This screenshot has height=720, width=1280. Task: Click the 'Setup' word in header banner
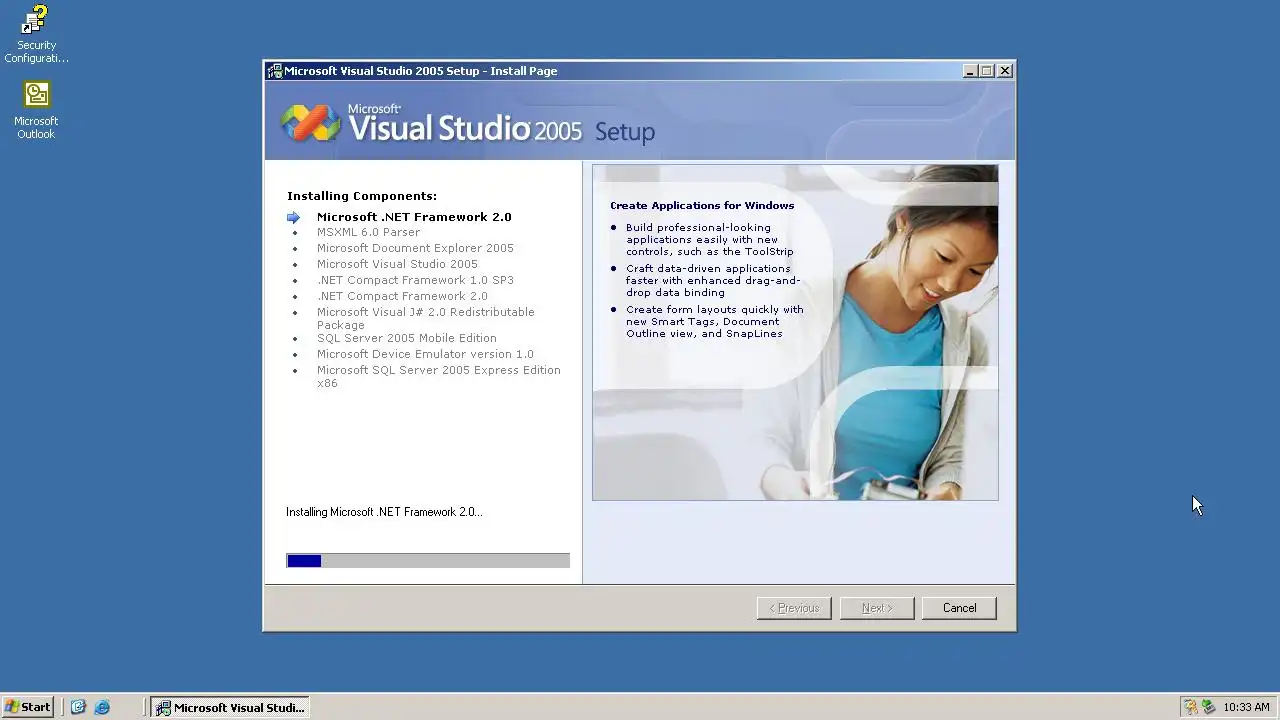625,132
